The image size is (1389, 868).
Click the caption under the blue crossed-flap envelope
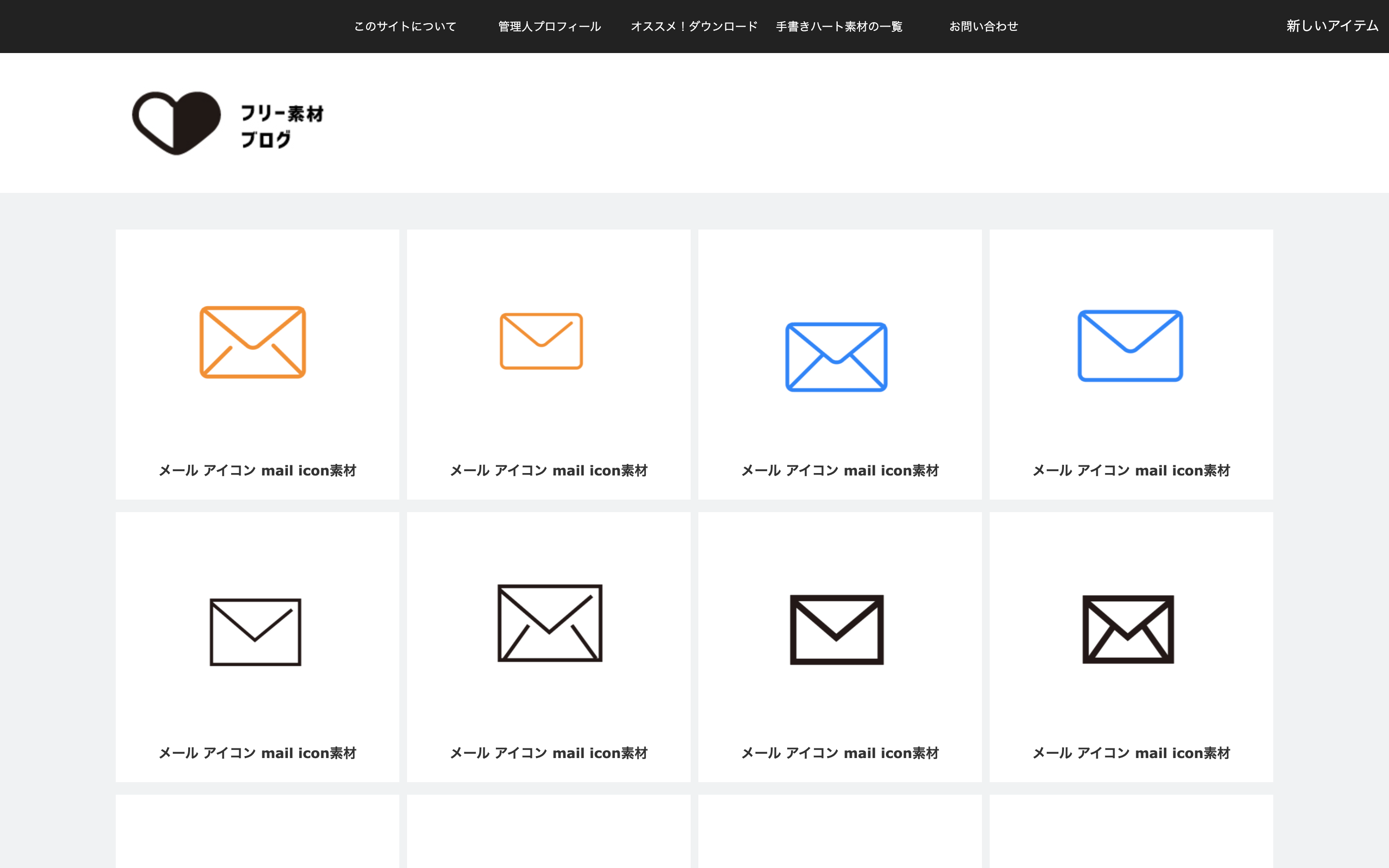(x=840, y=471)
